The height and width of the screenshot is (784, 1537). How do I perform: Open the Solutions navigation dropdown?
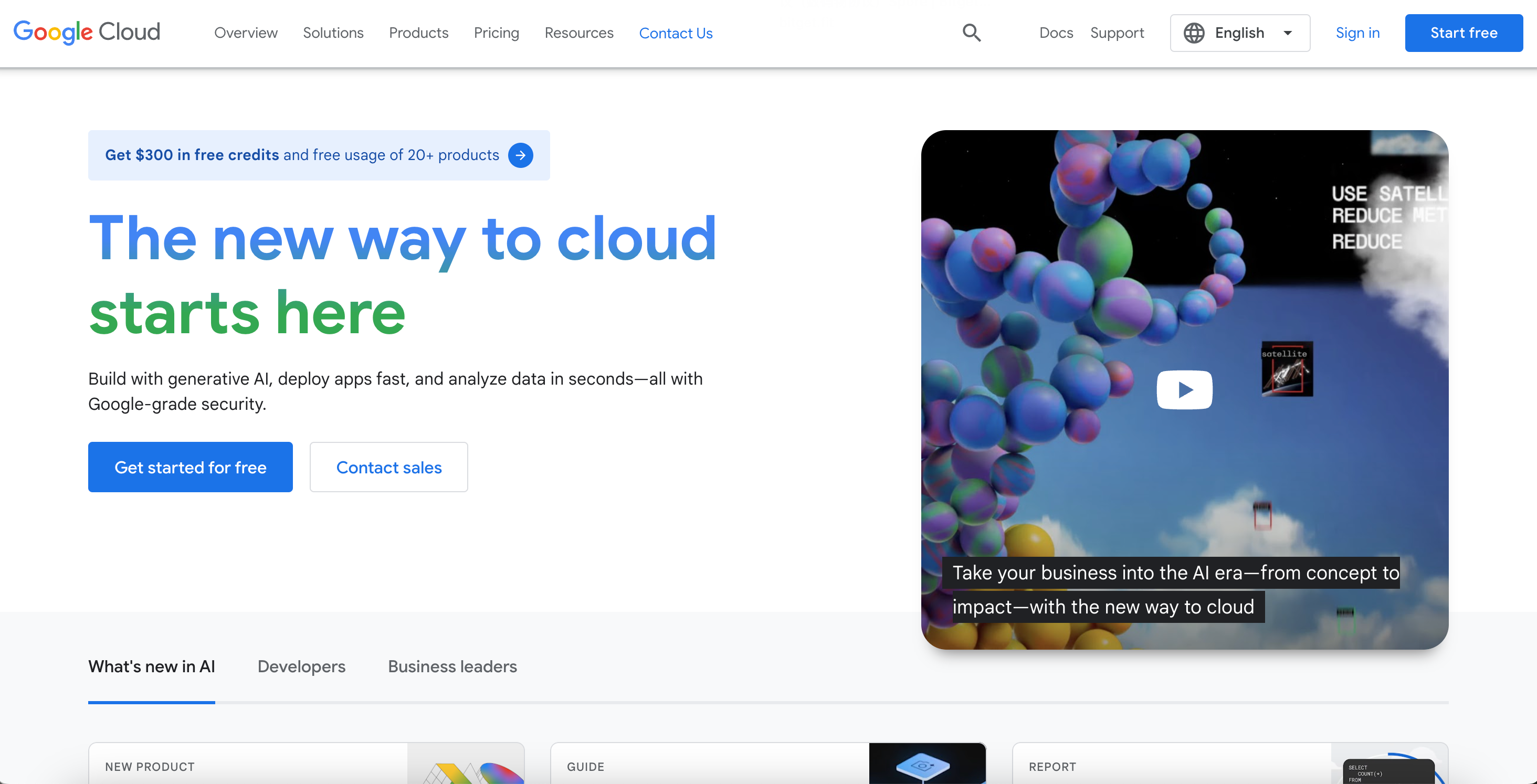pyautogui.click(x=332, y=33)
